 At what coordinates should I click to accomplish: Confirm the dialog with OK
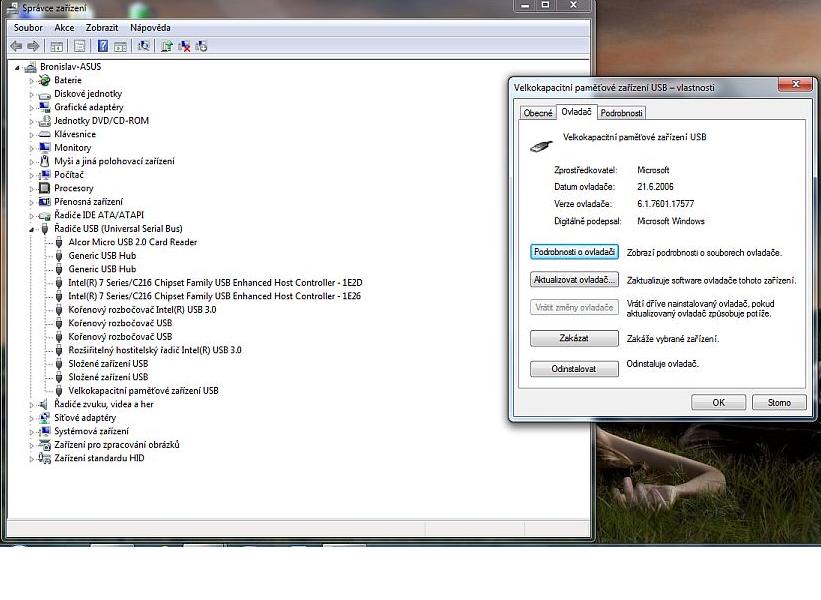(x=718, y=403)
